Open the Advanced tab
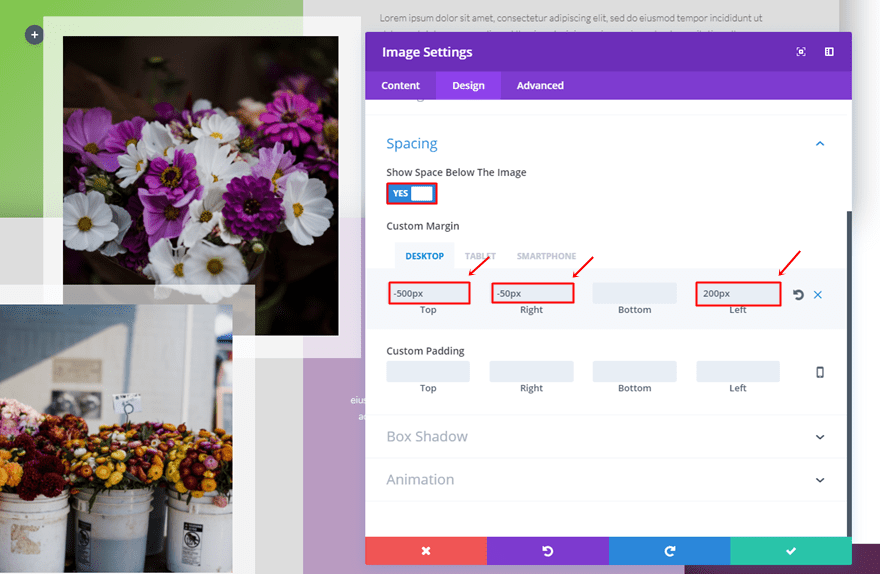Viewport: 880px width, 574px height. point(540,86)
